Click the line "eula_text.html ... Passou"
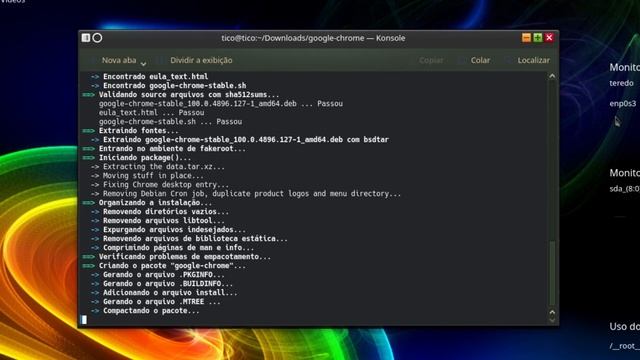Screen dimensions: 640x360 [151, 113]
